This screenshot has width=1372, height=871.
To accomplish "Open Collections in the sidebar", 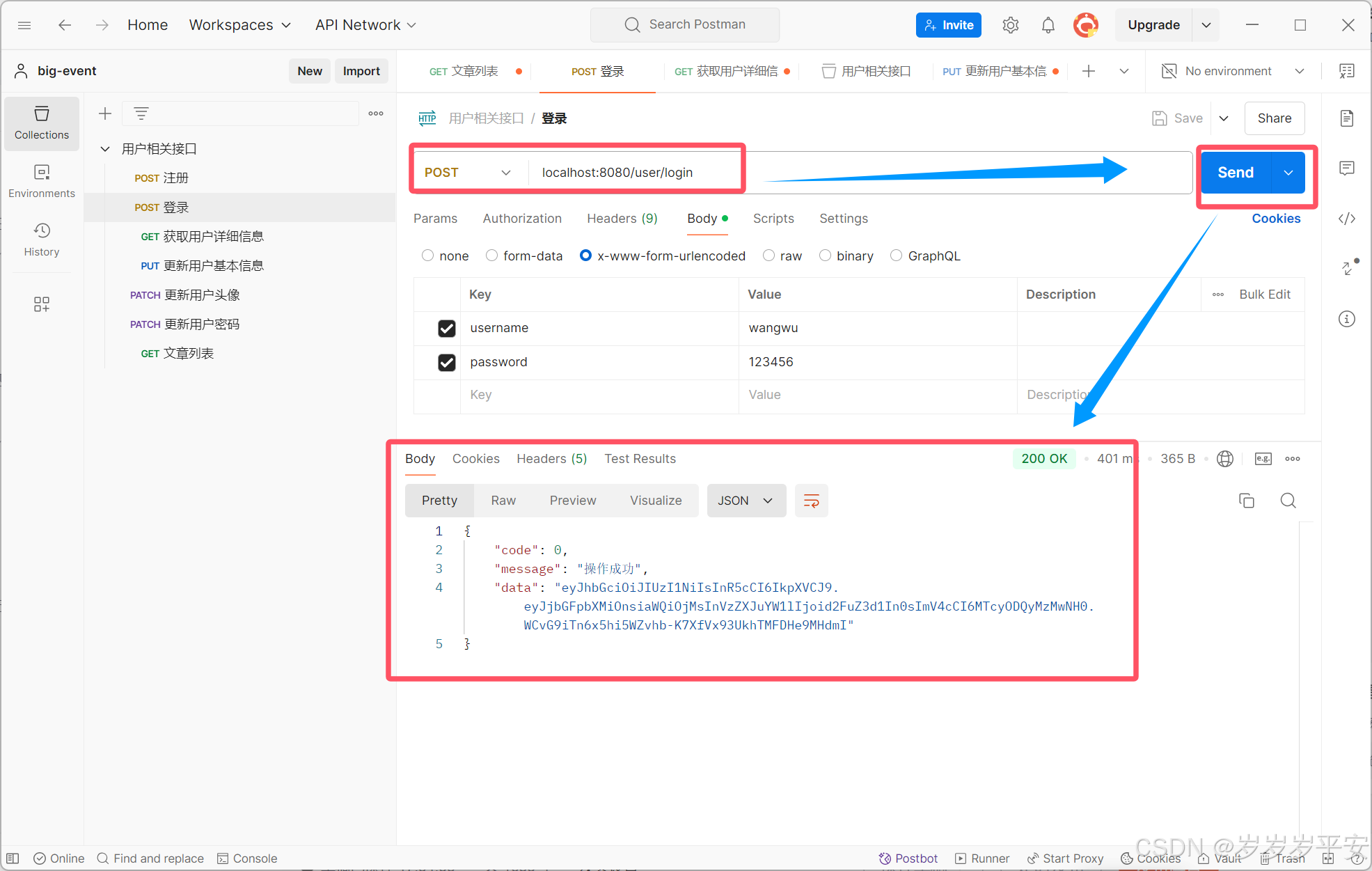I will [42, 123].
